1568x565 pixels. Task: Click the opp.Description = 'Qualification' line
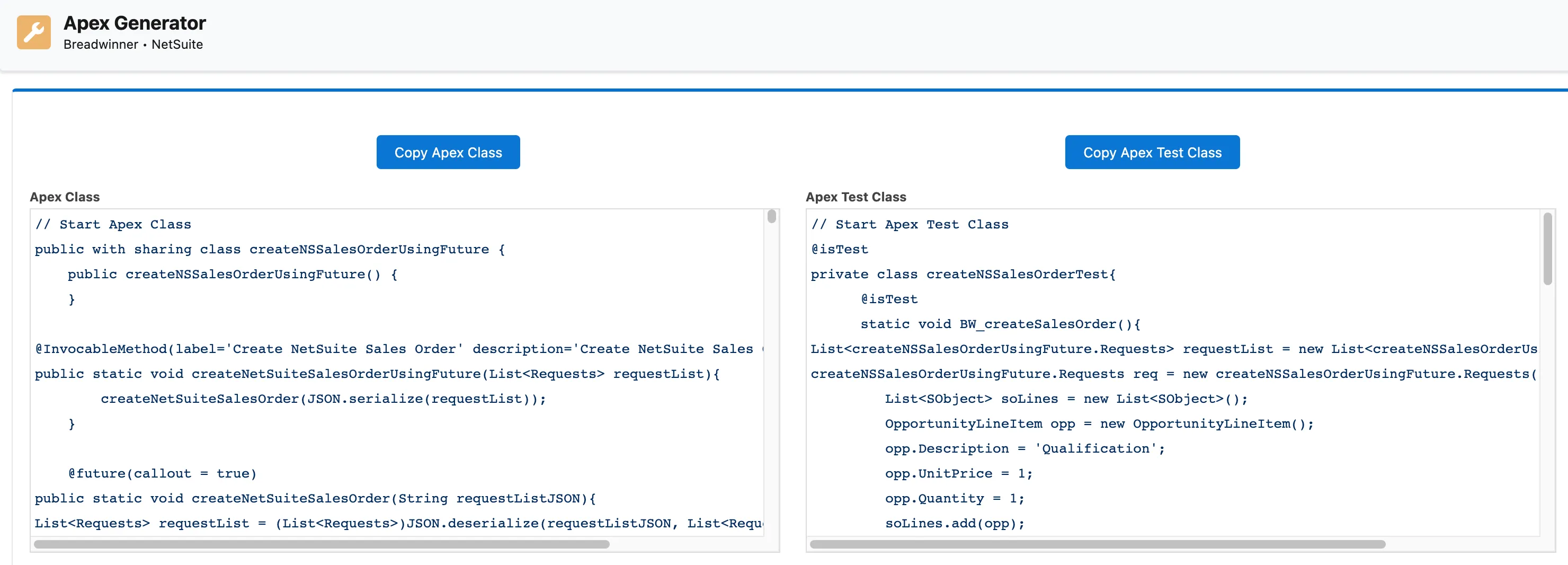point(1024,449)
